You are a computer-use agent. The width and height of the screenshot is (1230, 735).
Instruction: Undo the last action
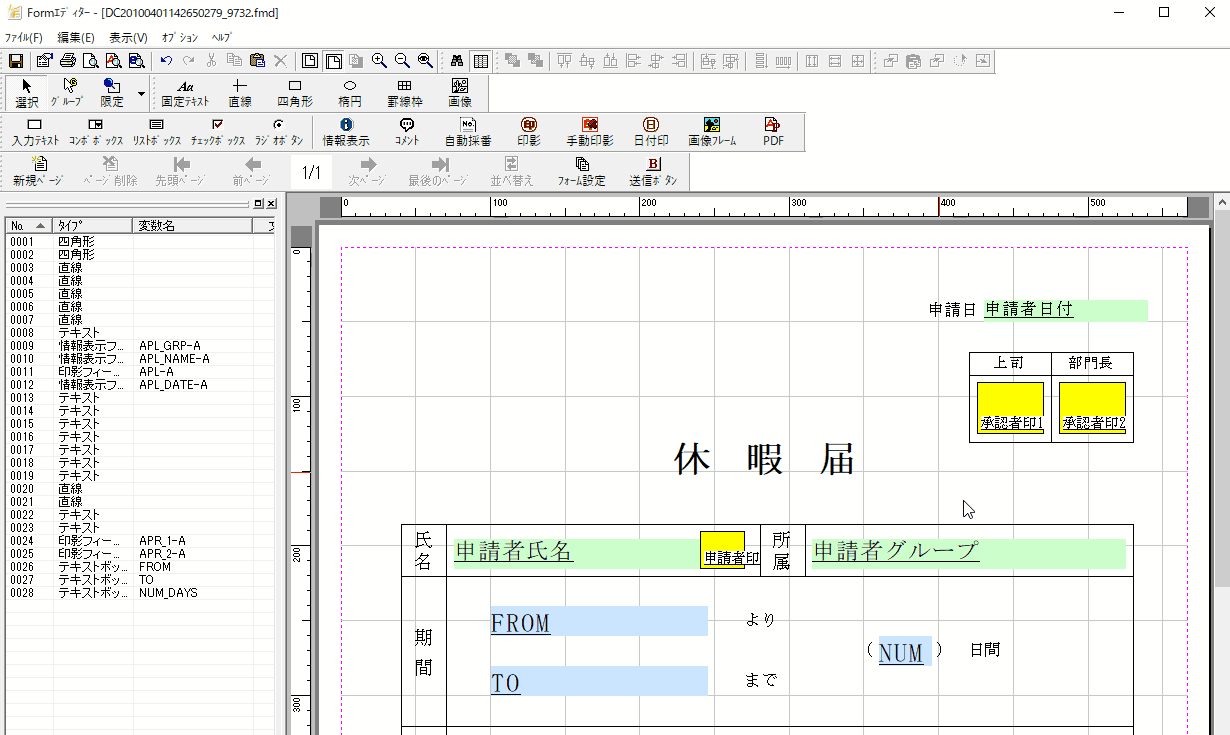coord(166,61)
